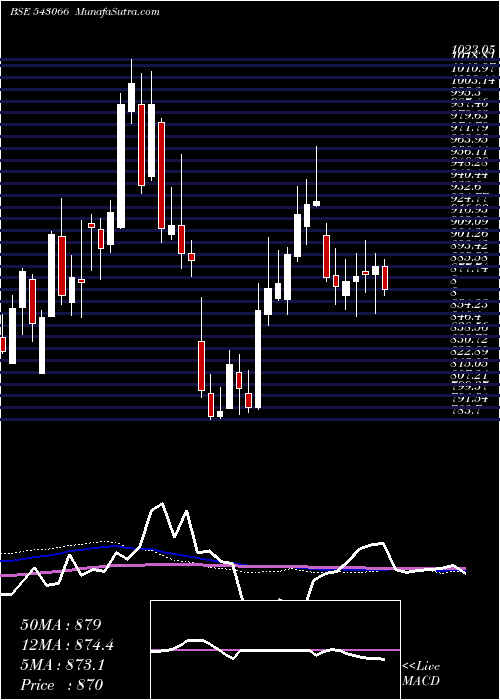Click the last red candlestick on the right
Viewport: 500px width, 700px height.
tap(385, 278)
